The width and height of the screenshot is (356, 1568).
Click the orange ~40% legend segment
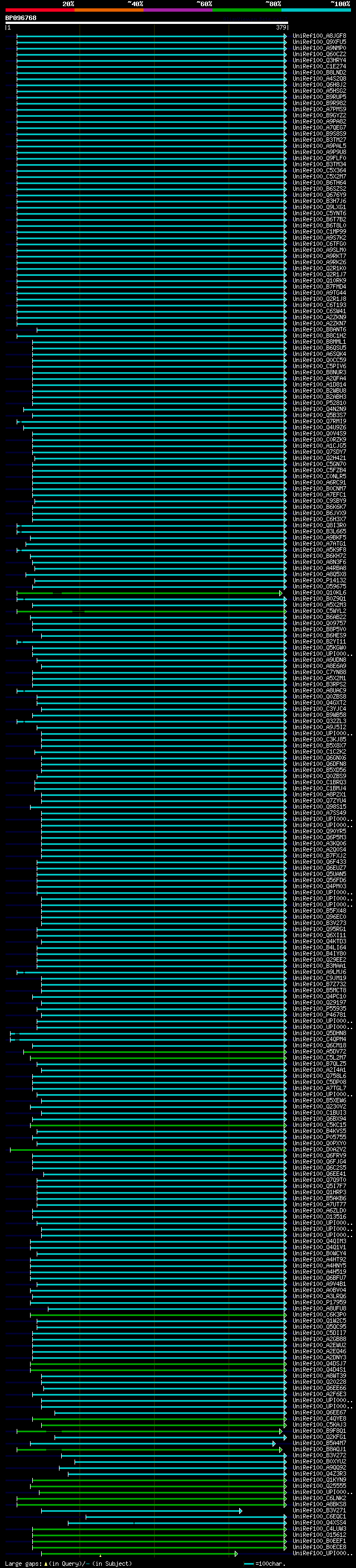[109, 10]
